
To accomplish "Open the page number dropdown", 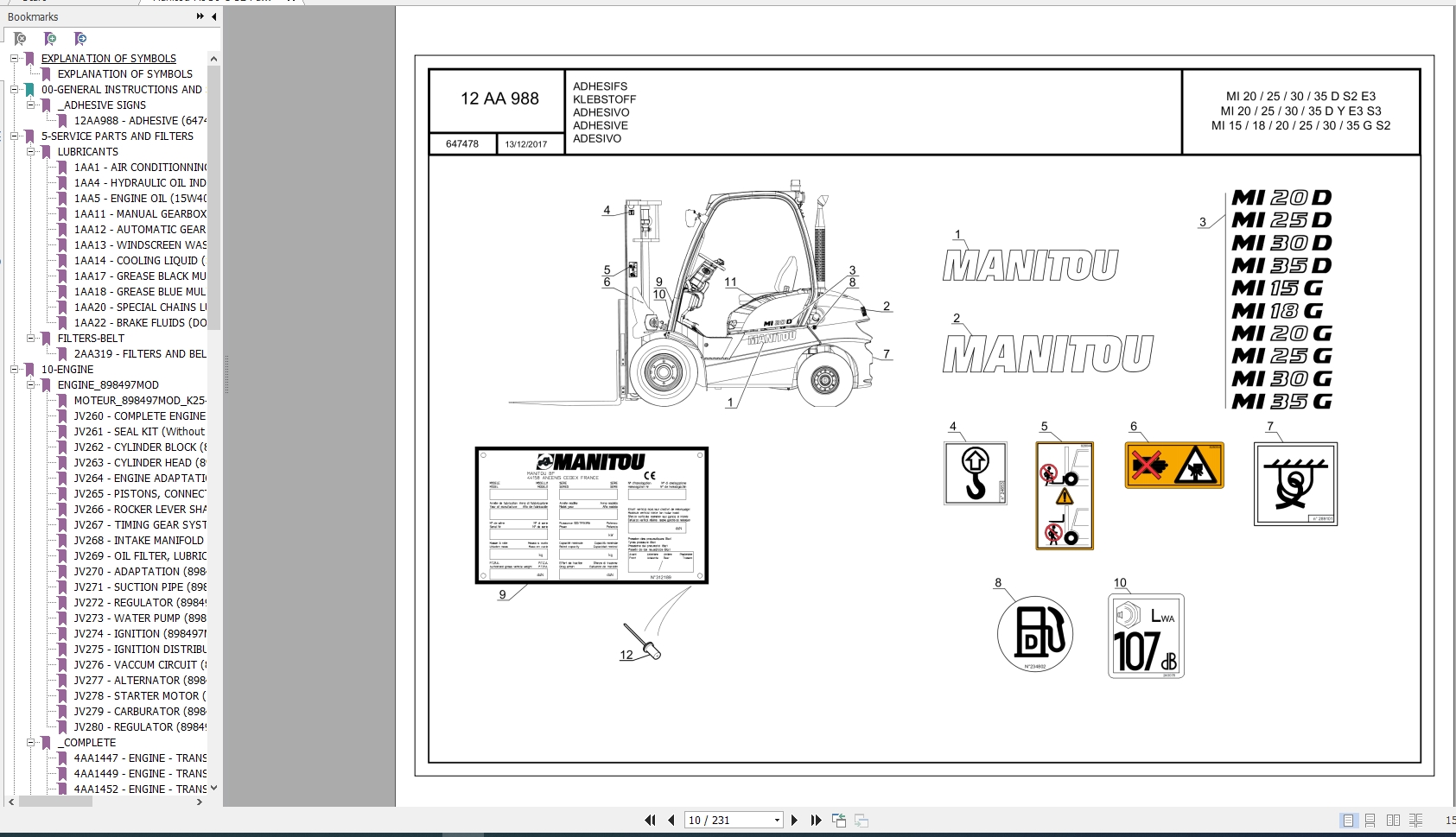I will tap(777, 821).
